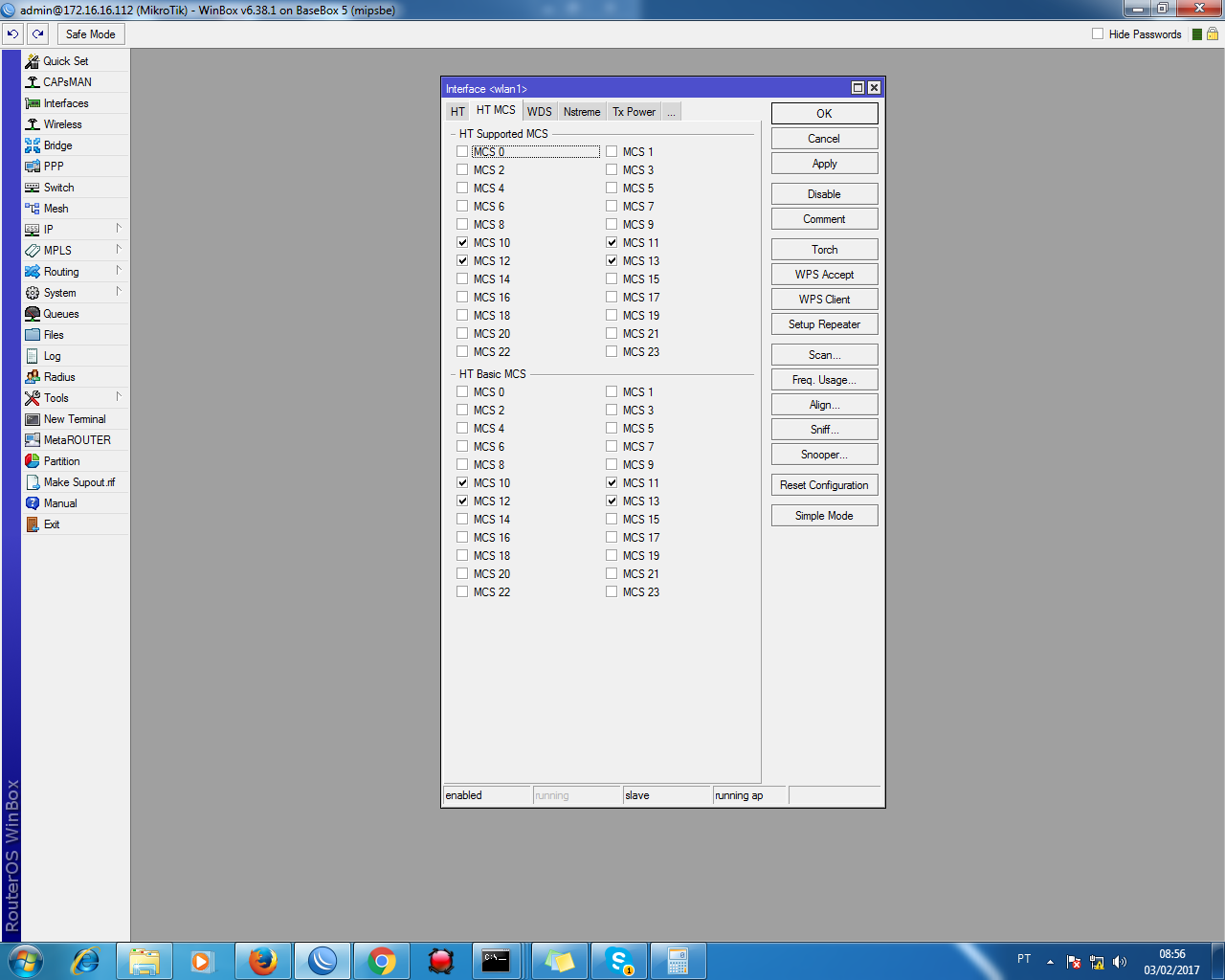Screen dimensions: 1225x980
Task: Open Firefox from the taskbar
Action: click(263, 961)
